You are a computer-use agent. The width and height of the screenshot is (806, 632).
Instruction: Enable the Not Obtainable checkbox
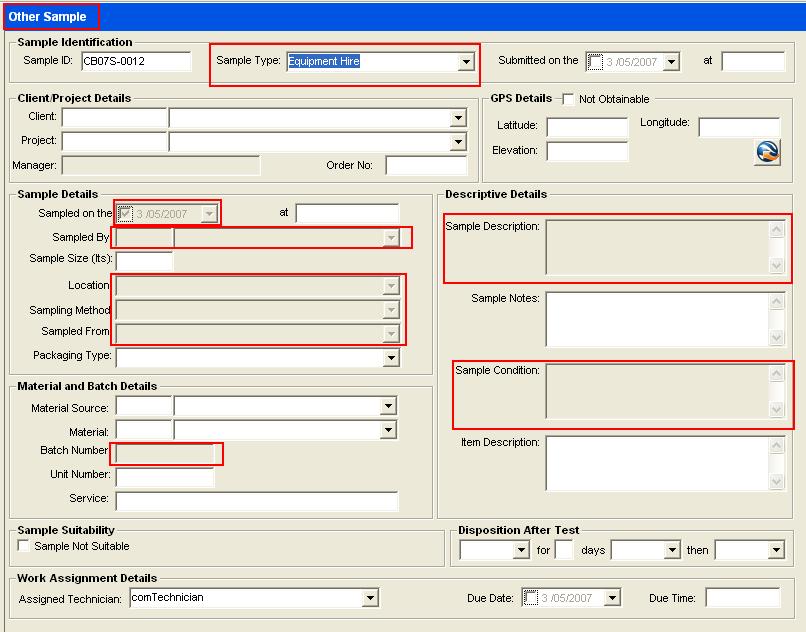pos(568,99)
